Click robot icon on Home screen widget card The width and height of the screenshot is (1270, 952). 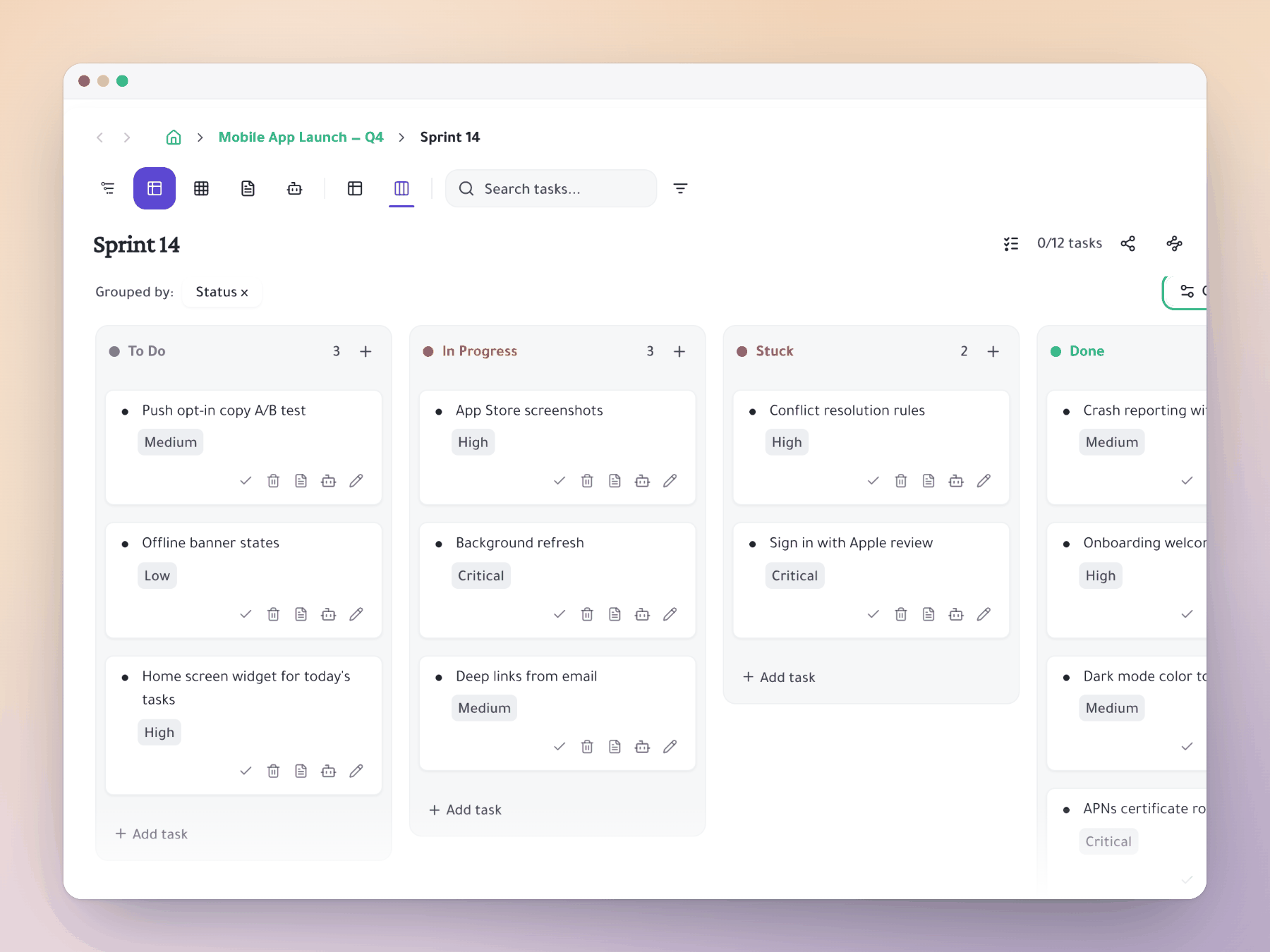[x=329, y=771]
